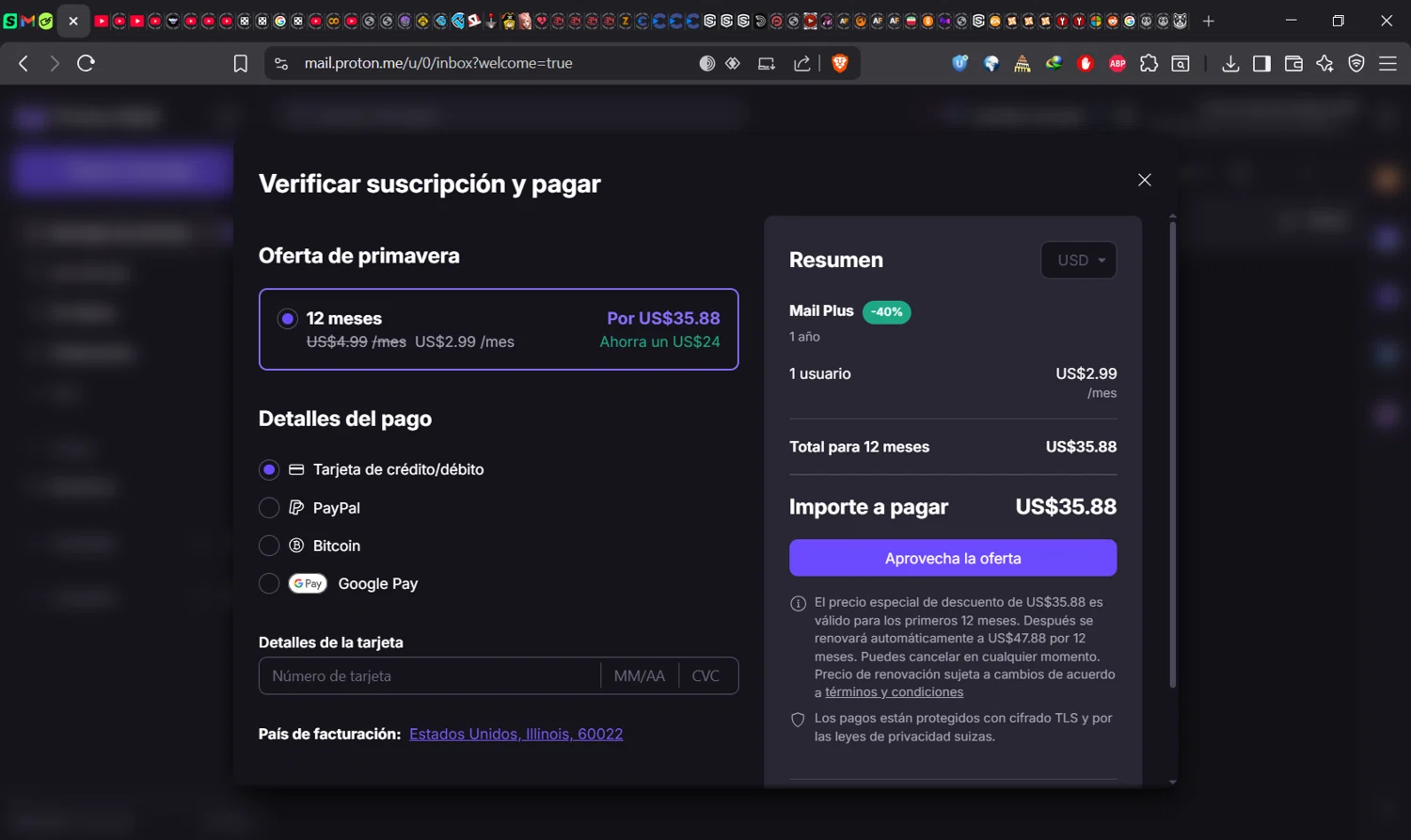Choose PayPal as payment method
Screen dimensions: 1411x840
tap(269, 508)
